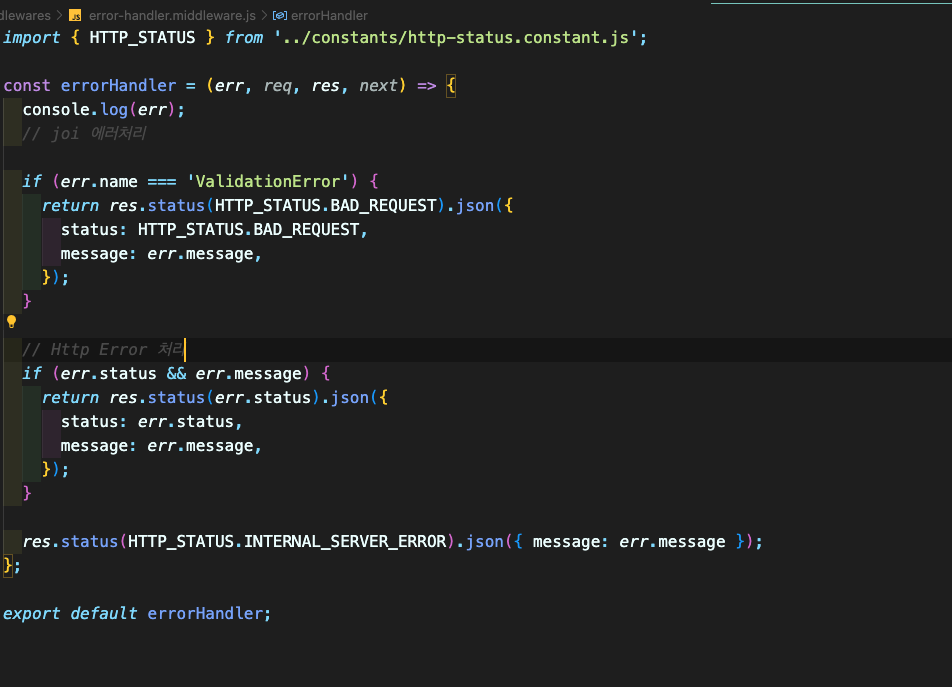Click HTTP_STATUS.INTERNAL_SERVER_ERROR text
The image size is (952, 687).
(287, 541)
